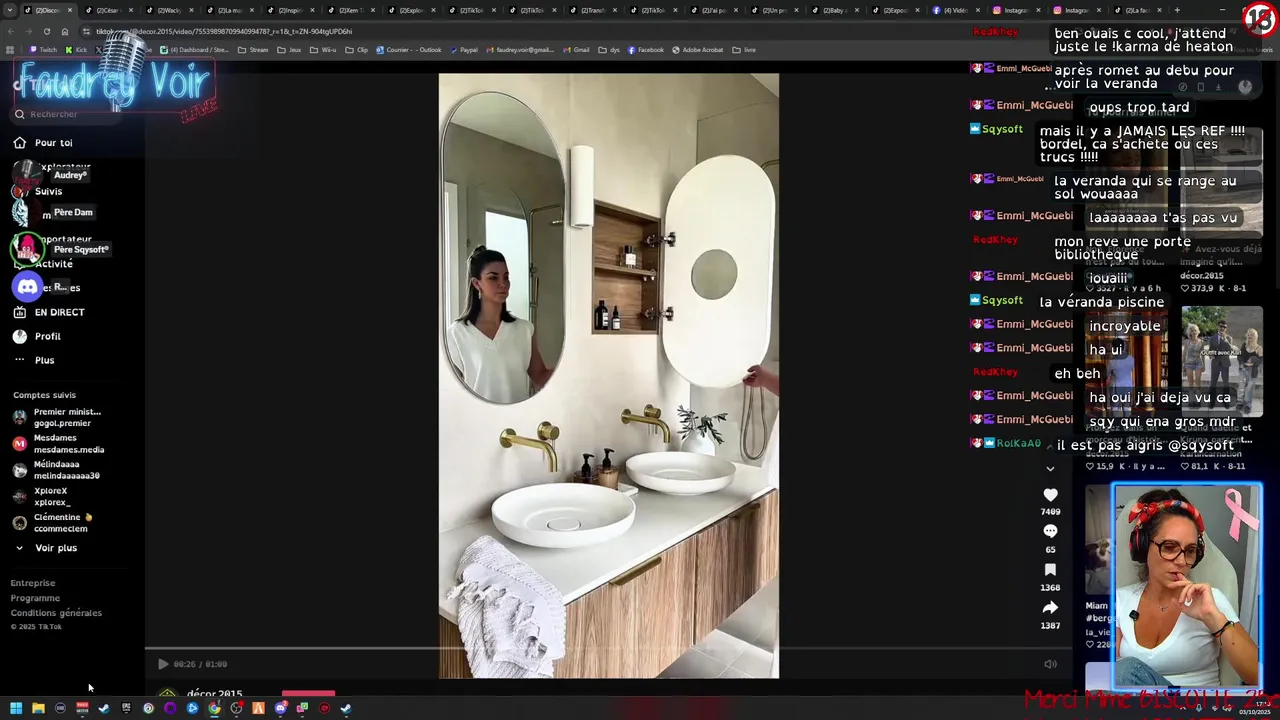
Task: Switch to the (2)Baby tab
Action: pyautogui.click(x=834, y=10)
